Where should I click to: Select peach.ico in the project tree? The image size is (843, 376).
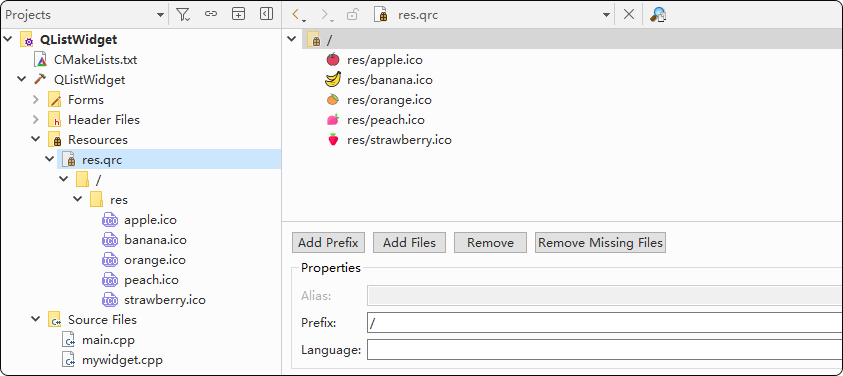[151, 280]
